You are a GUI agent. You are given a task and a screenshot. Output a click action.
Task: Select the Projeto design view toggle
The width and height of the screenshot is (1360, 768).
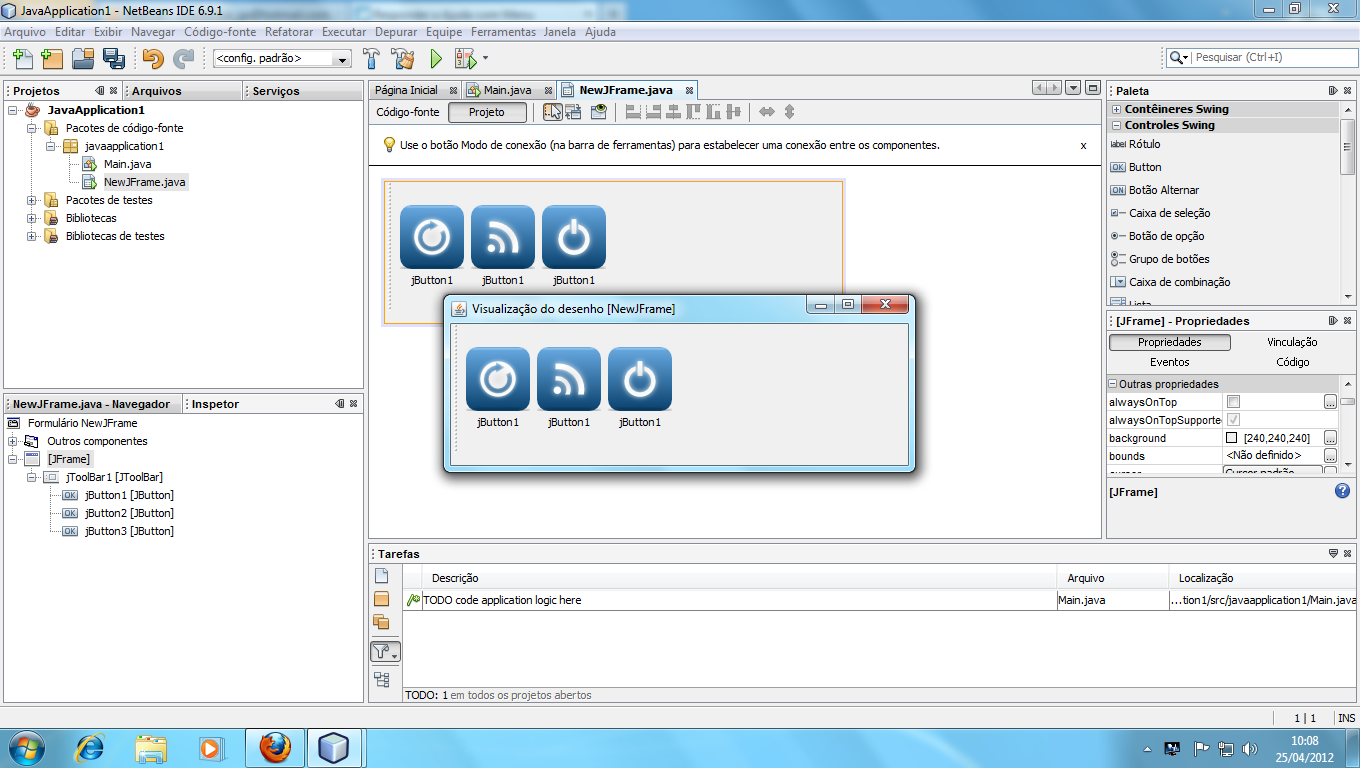pyautogui.click(x=487, y=112)
